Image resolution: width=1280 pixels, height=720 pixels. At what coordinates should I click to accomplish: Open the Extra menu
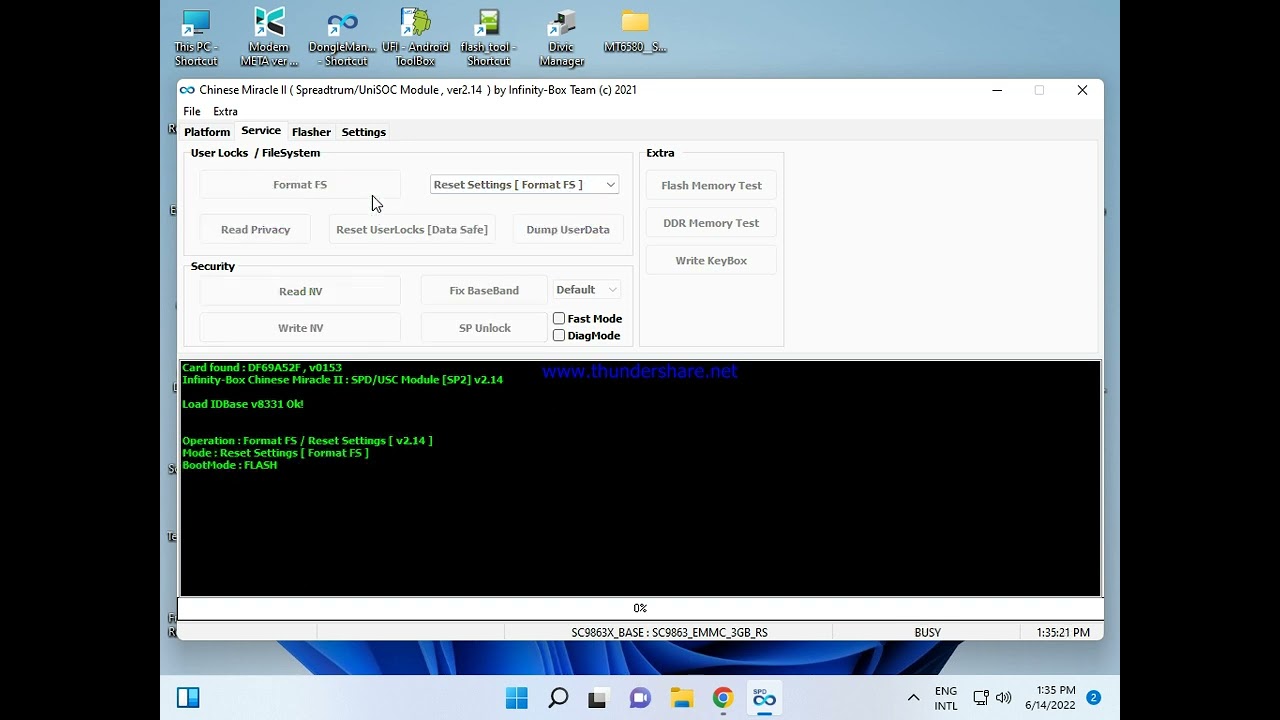pos(225,111)
